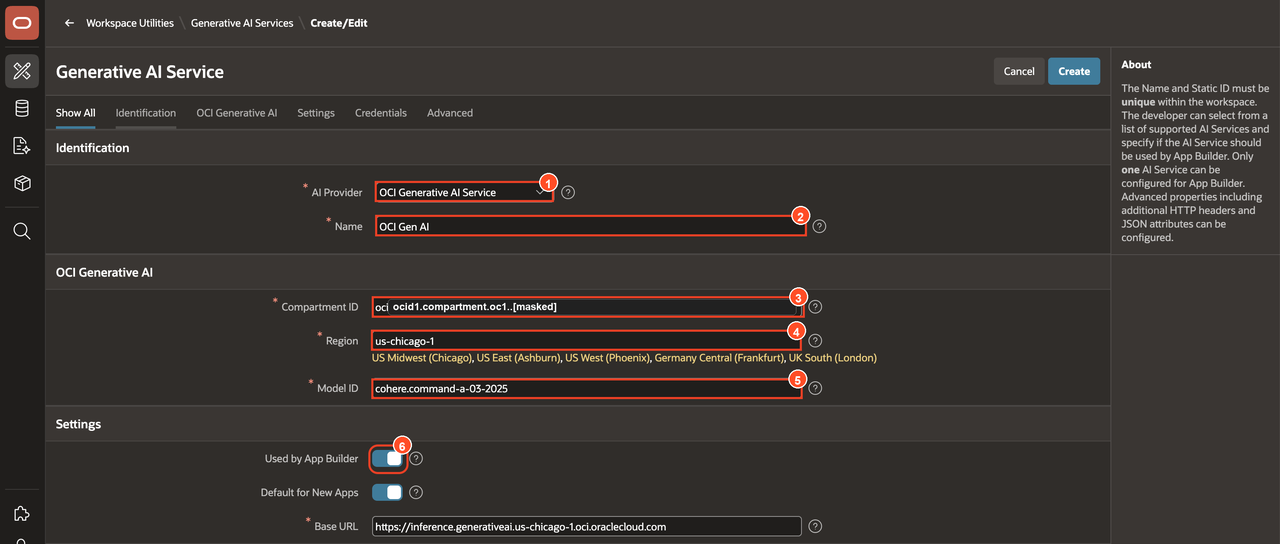
Task: Open the Oracle APEX home logo
Action: pos(22,22)
